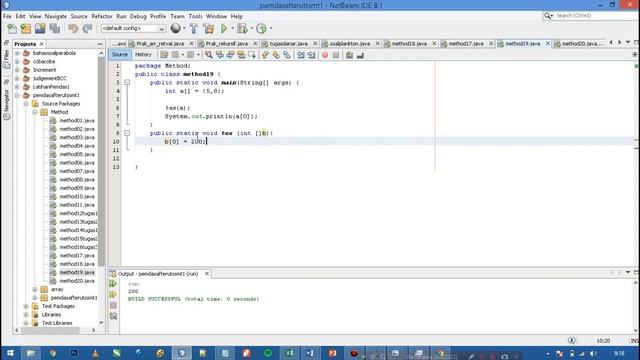
Task: Click the Find Next Occurrence icon
Action: click(x=230, y=55)
